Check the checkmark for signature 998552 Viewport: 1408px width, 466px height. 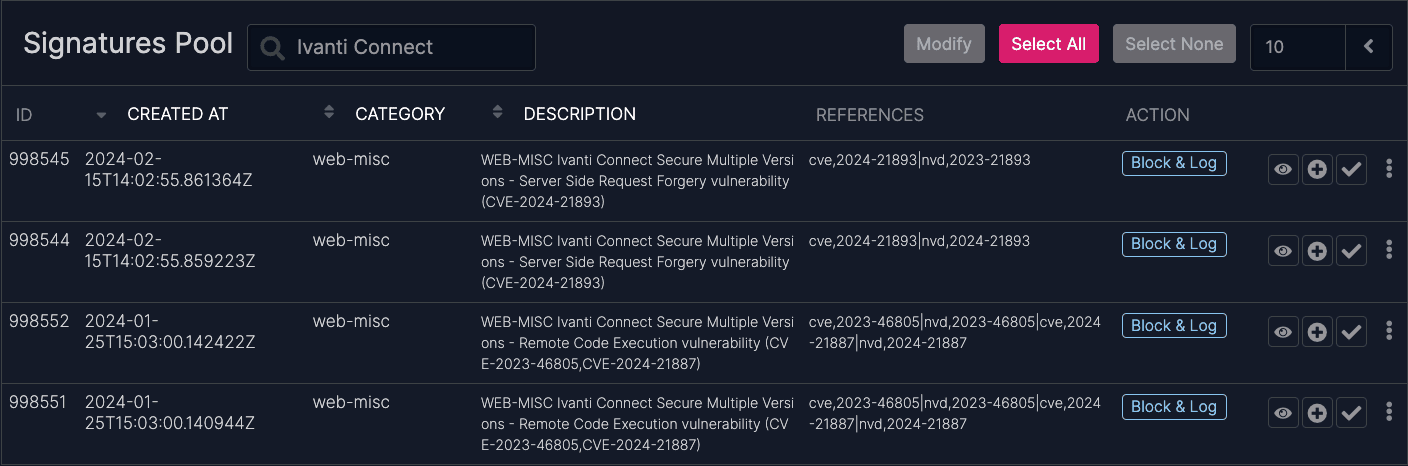pos(1351,332)
